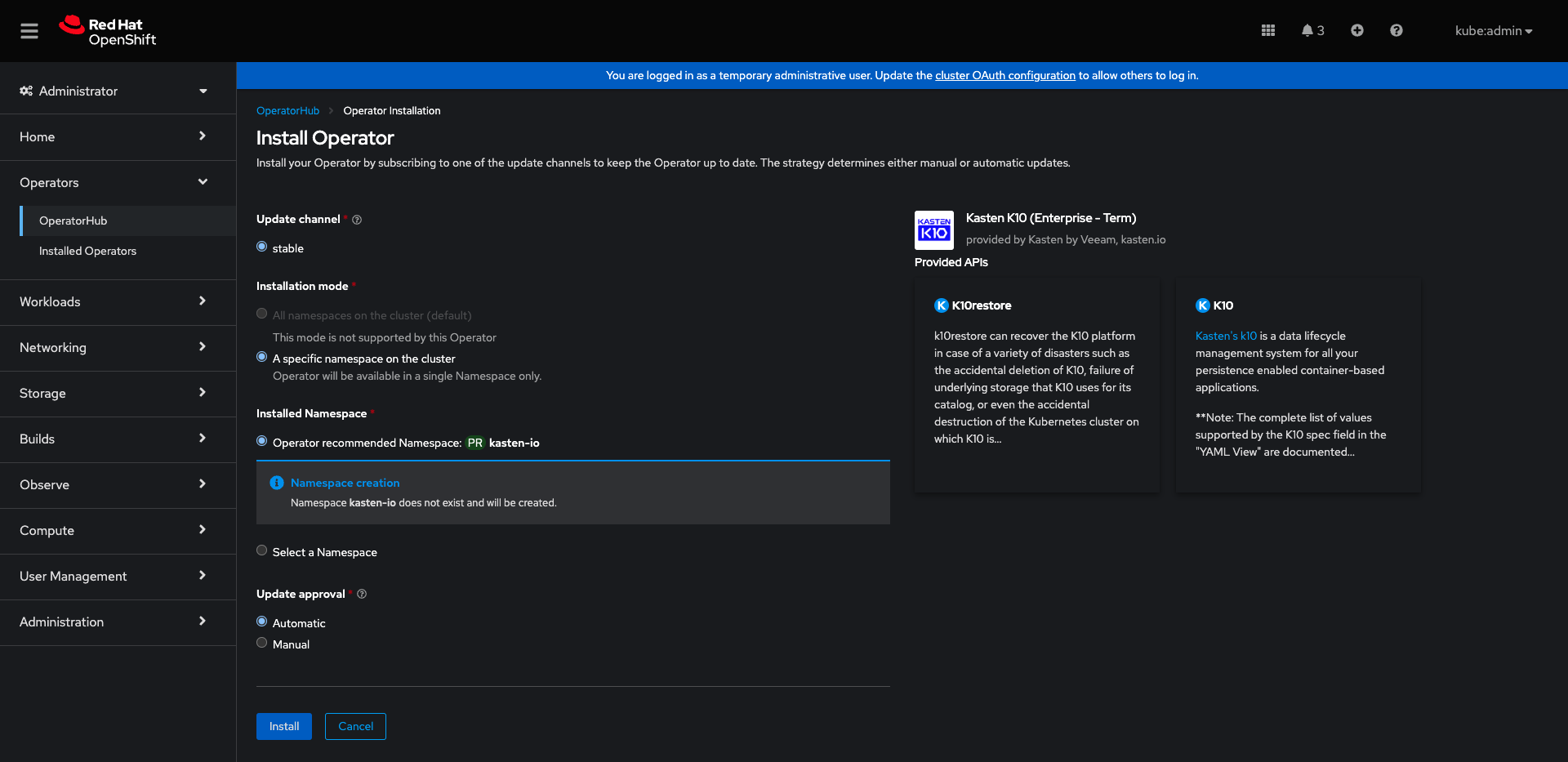Click Update approval help icon
This screenshot has width=1568, height=762.
(x=362, y=595)
